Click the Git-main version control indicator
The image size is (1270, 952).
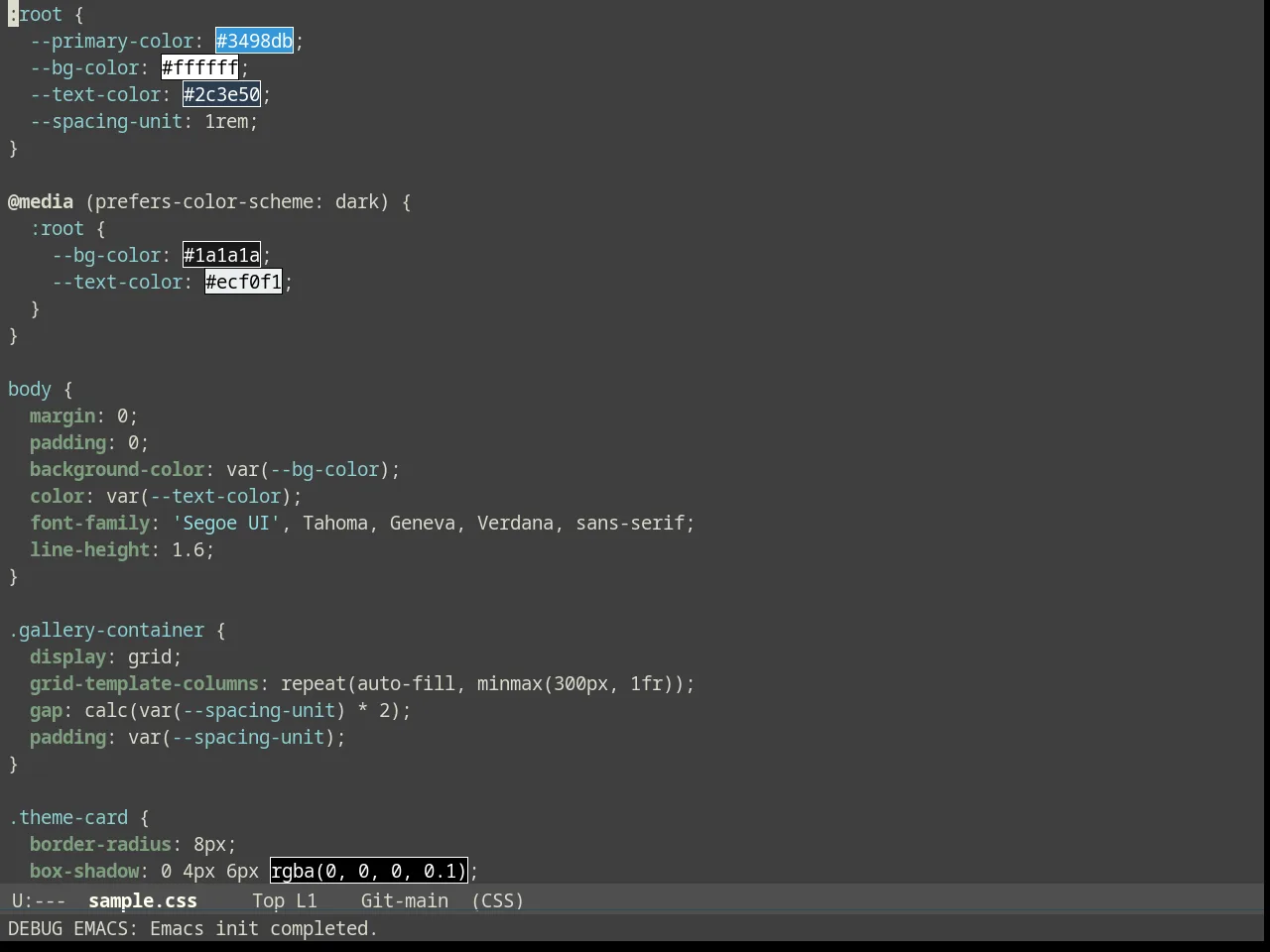click(x=404, y=900)
